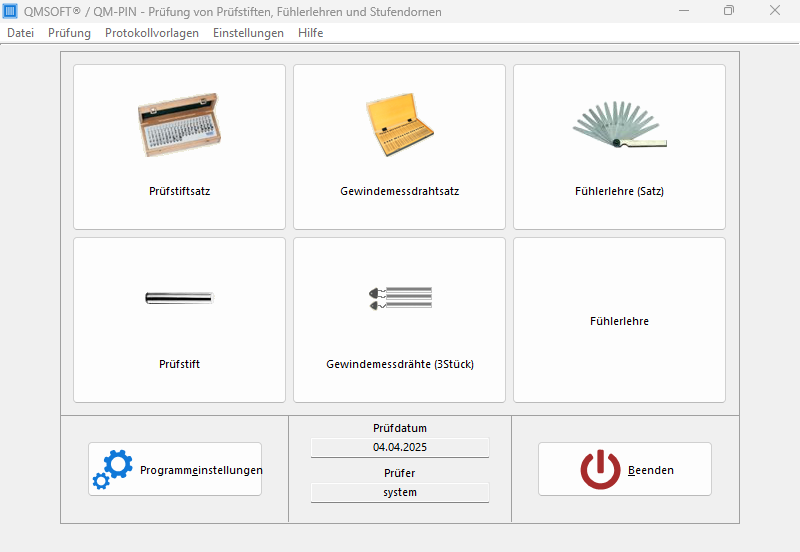Click the Fühlerlehre (Satz) feeler fan image

click(x=619, y=124)
